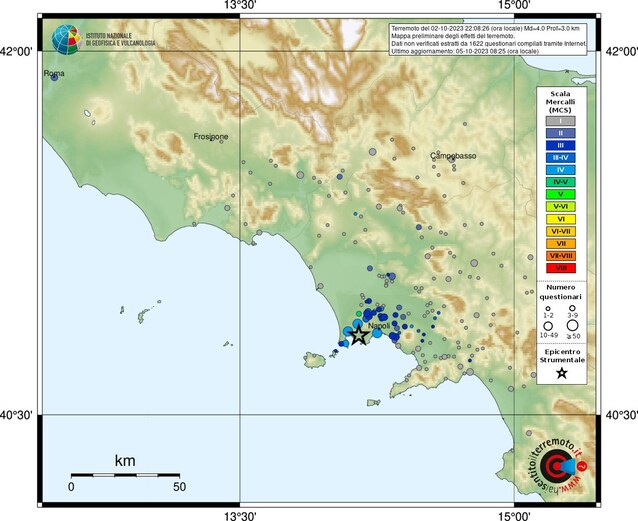Select the intensity IV-V swatch

561,182
